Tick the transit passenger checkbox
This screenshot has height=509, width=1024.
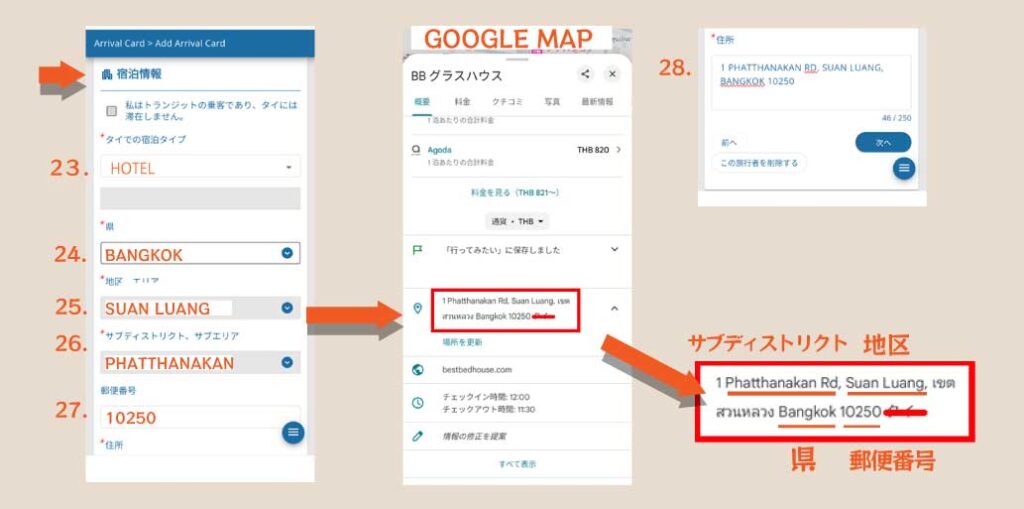112,110
